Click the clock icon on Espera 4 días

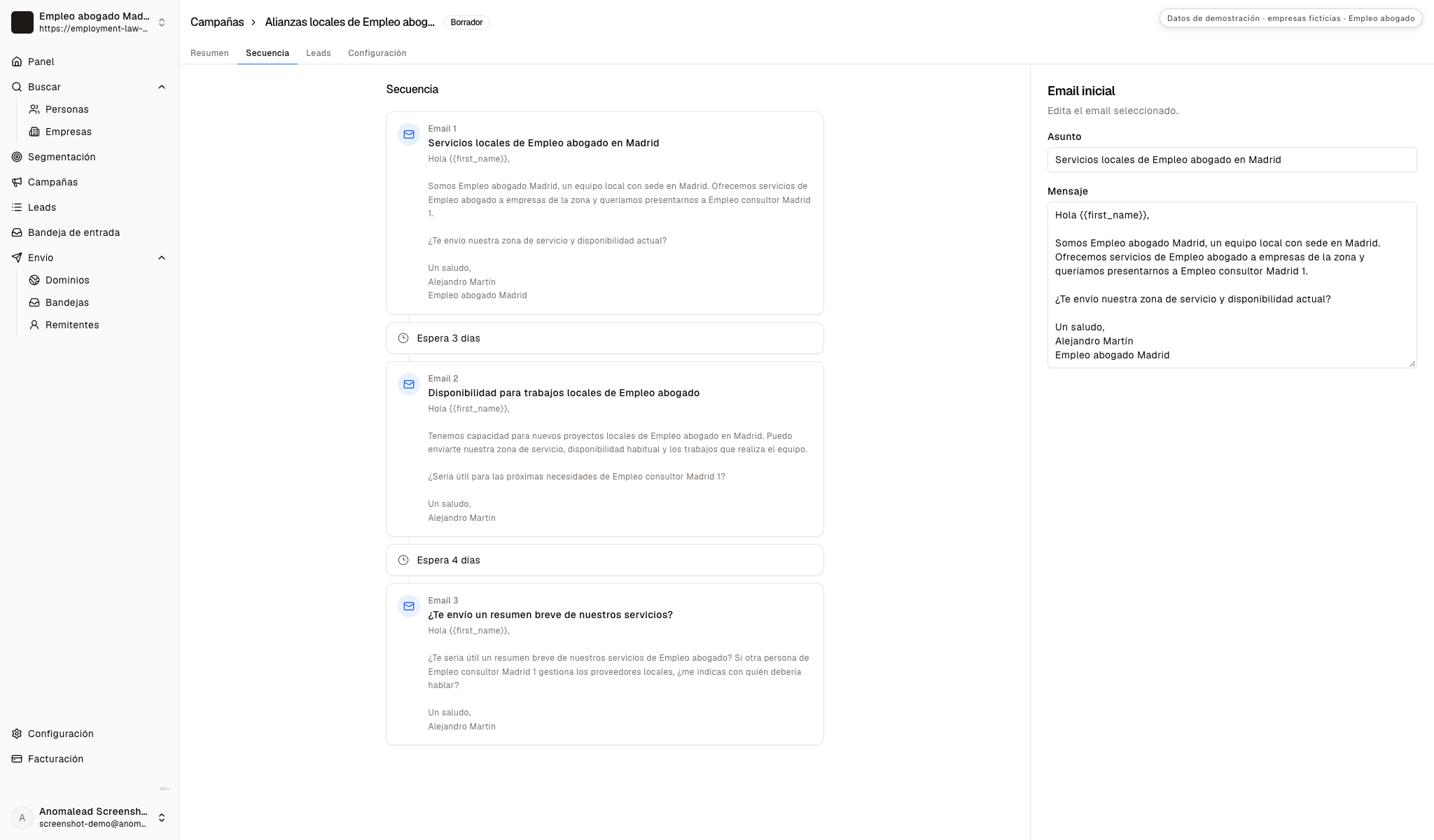pyautogui.click(x=403, y=560)
